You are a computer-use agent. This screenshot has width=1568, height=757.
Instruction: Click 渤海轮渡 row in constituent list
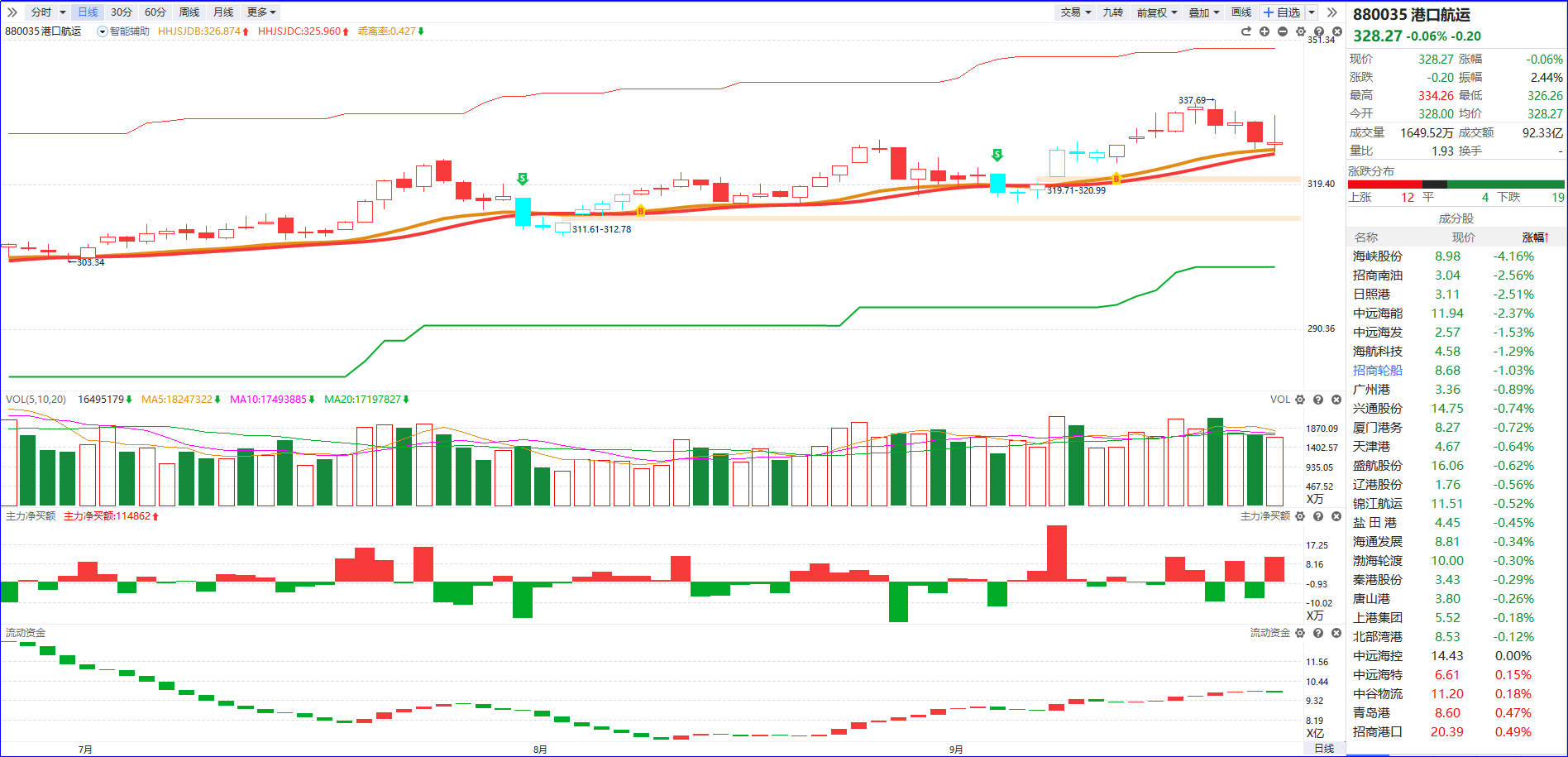tap(1456, 561)
